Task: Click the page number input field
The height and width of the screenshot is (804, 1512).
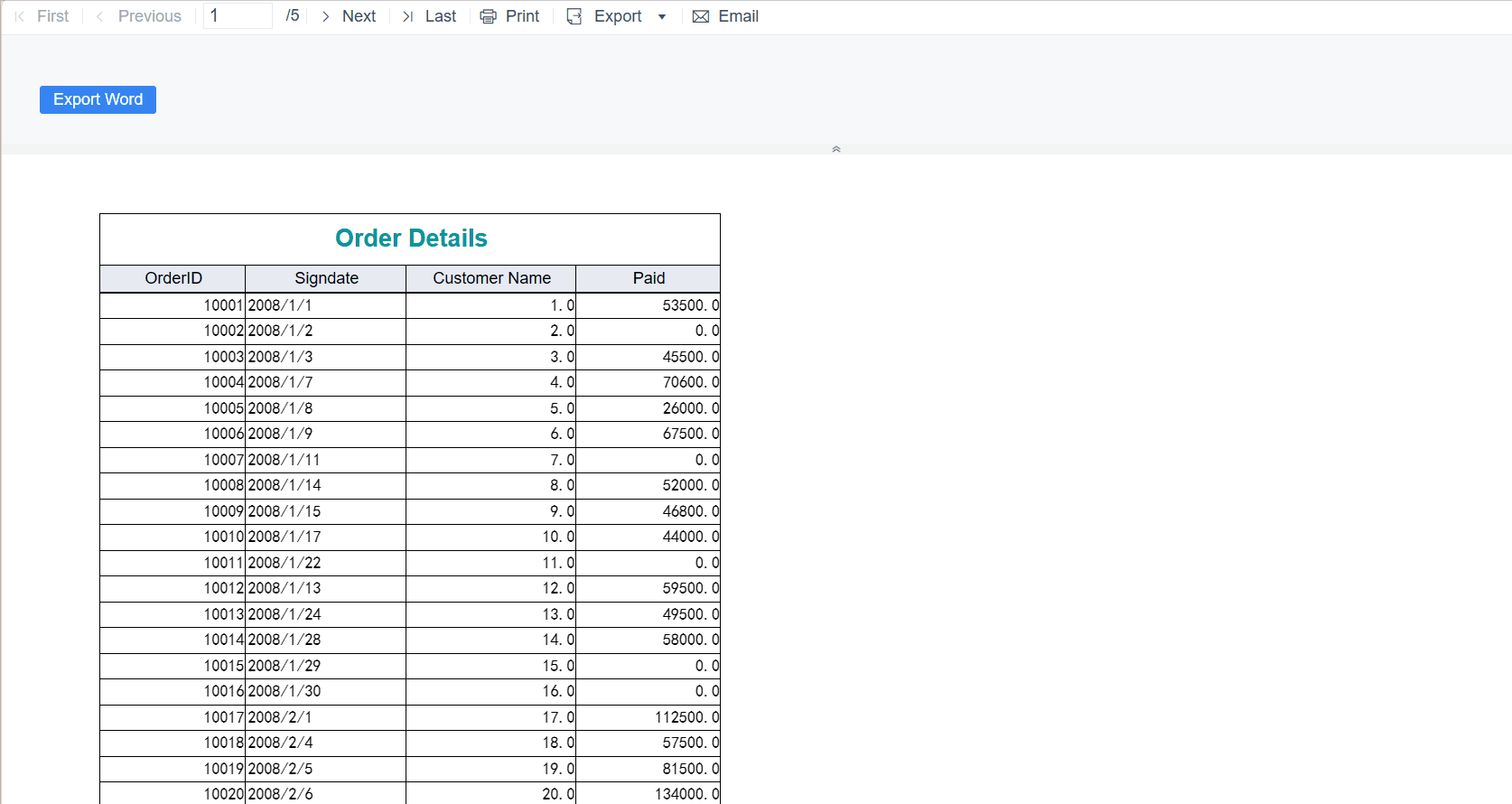Action: (238, 15)
